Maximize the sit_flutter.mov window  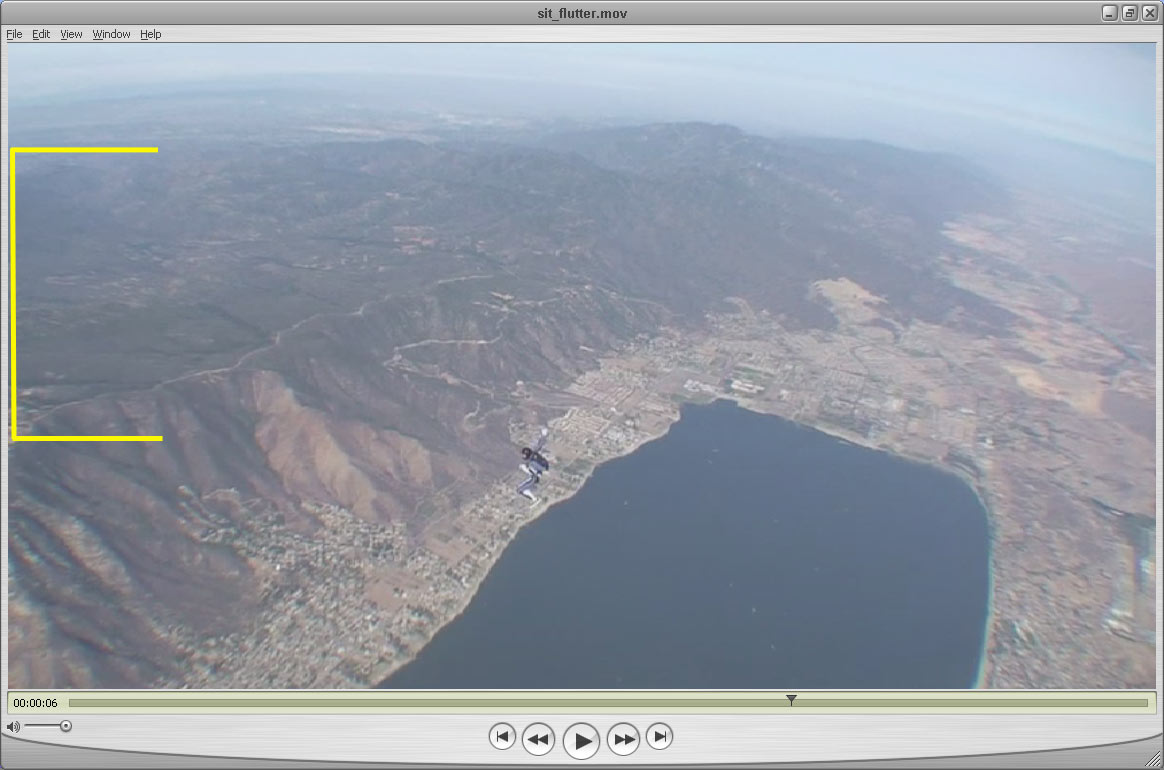coord(1130,13)
